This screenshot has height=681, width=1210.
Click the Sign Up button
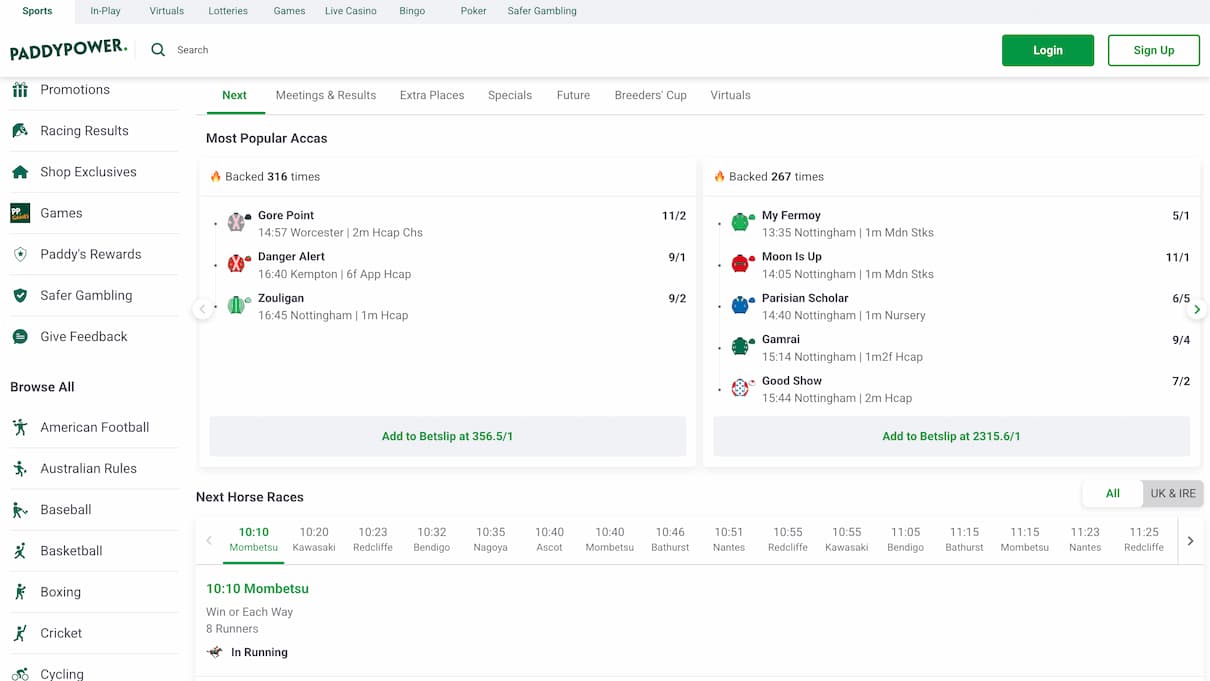[1154, 50]
